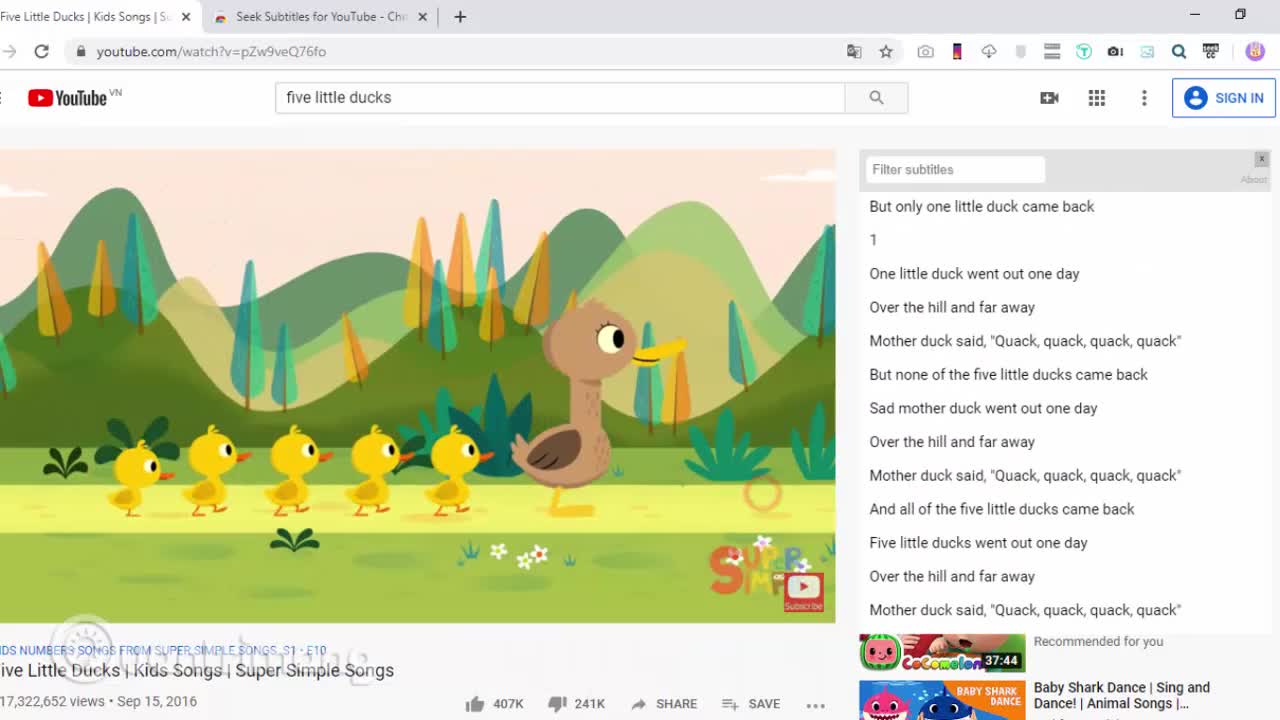Open the YouTube settings three-dot menu
The width and height of the screenshot is (1280, 720).
point(1144,97)
